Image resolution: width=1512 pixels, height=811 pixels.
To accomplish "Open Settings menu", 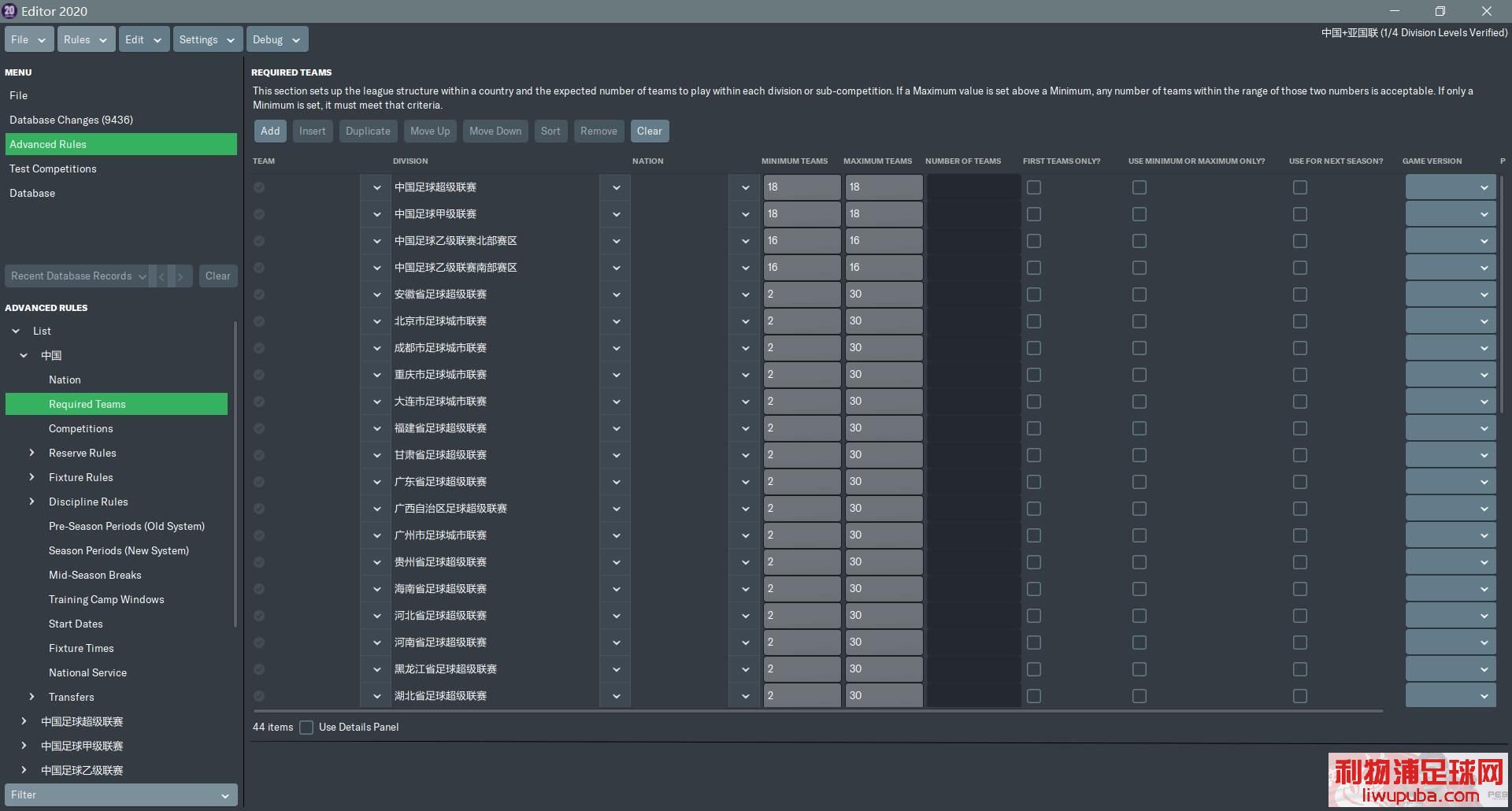I will pyautogui.click(x=208, y=39).
